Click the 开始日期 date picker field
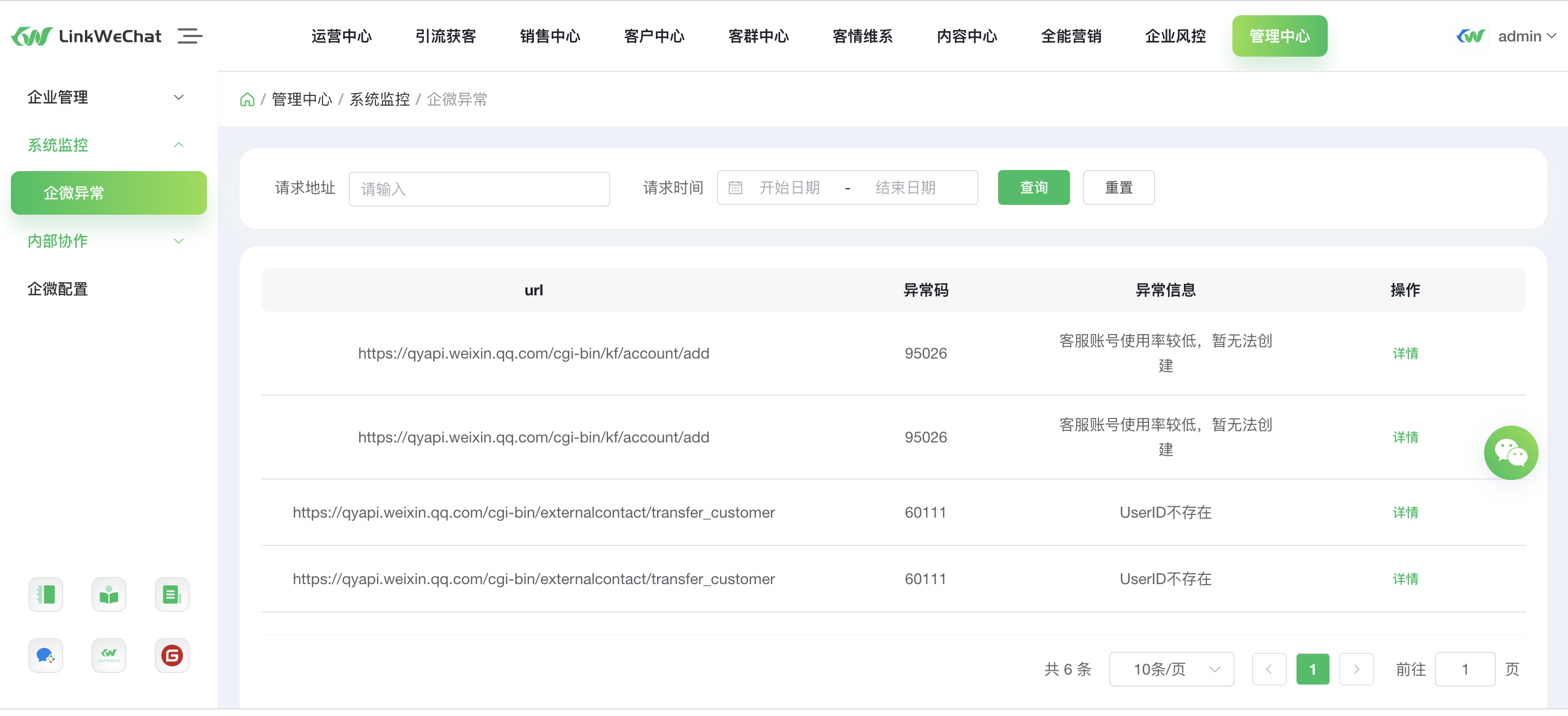Image resolution: width=1568 pixels, height=716 pixels. tap(789, 187)
